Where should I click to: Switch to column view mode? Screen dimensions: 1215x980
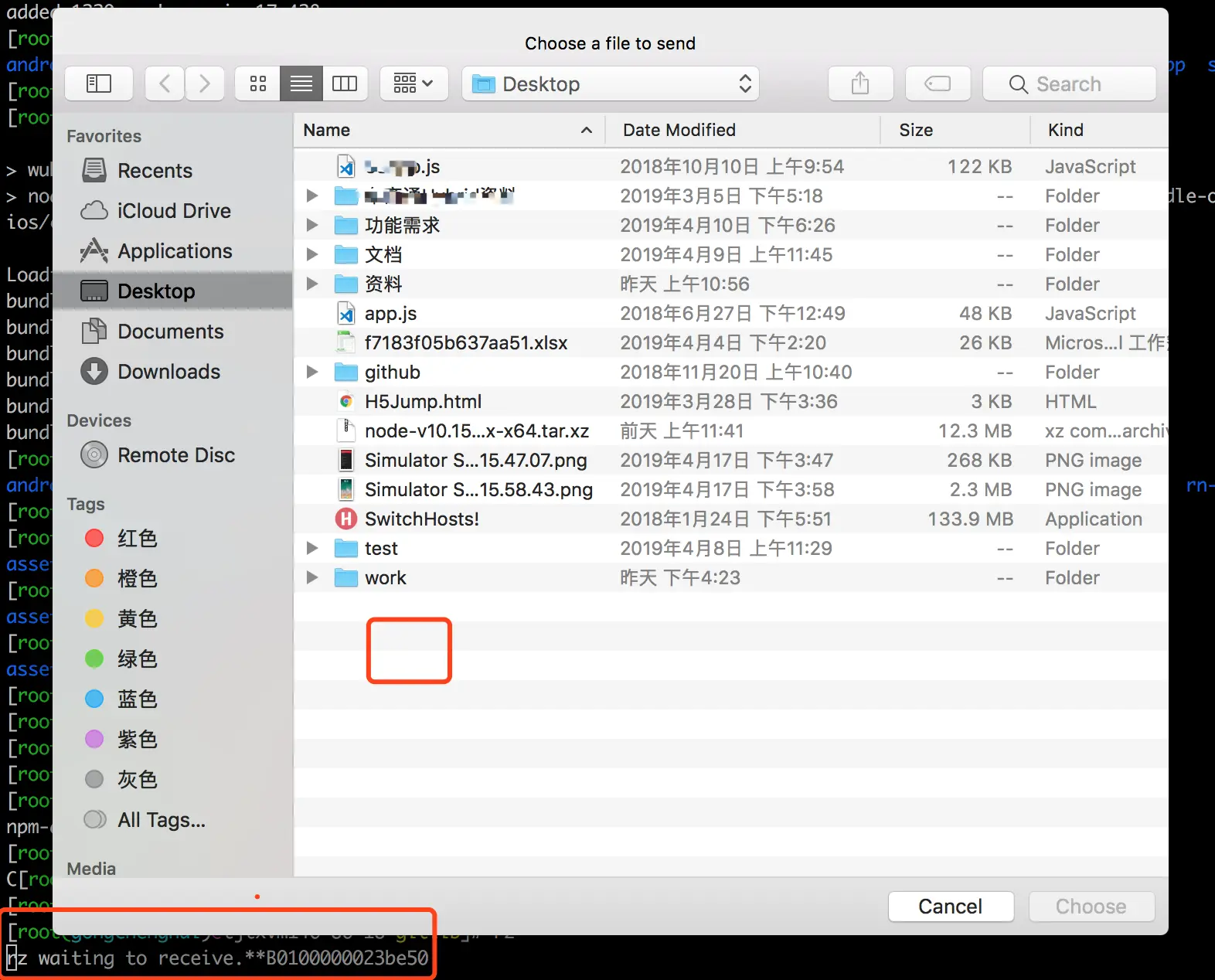[345, 83]
